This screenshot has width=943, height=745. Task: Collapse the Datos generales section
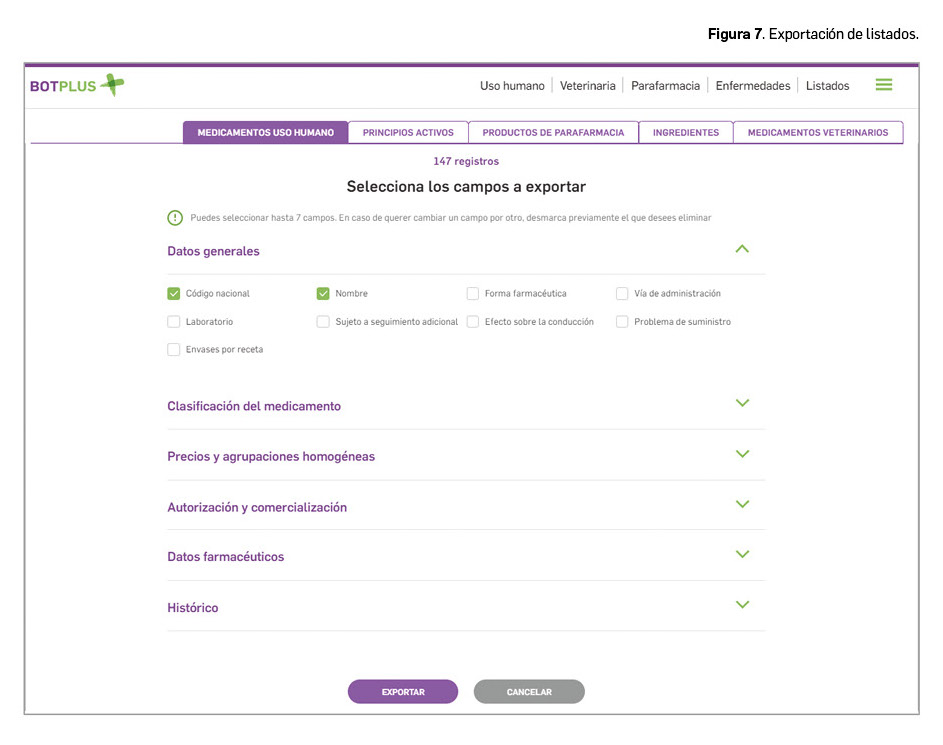[741, 250]
